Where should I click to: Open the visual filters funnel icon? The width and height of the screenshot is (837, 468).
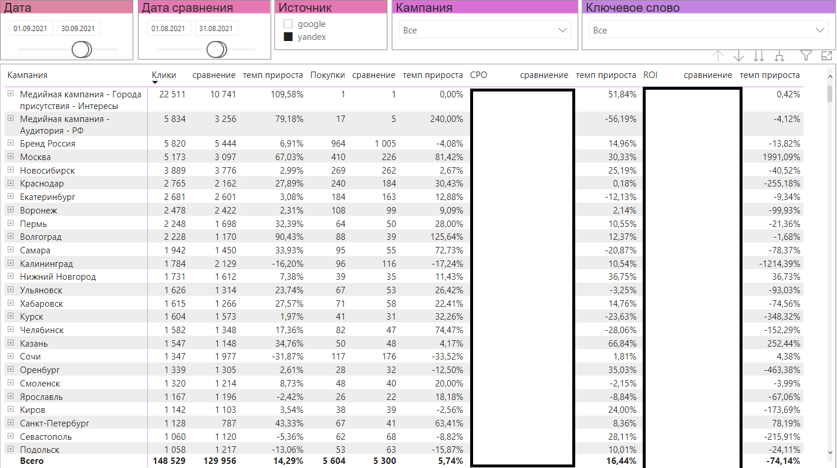(806, 55)
